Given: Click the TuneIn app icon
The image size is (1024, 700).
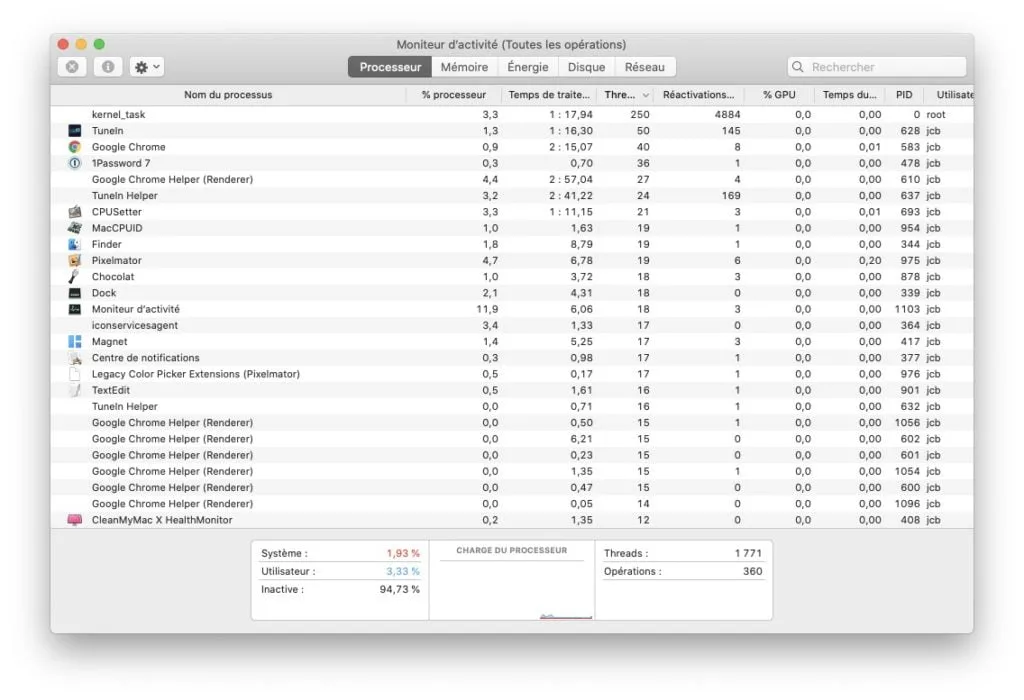Looking at the screenshot, I should [74, 131].
